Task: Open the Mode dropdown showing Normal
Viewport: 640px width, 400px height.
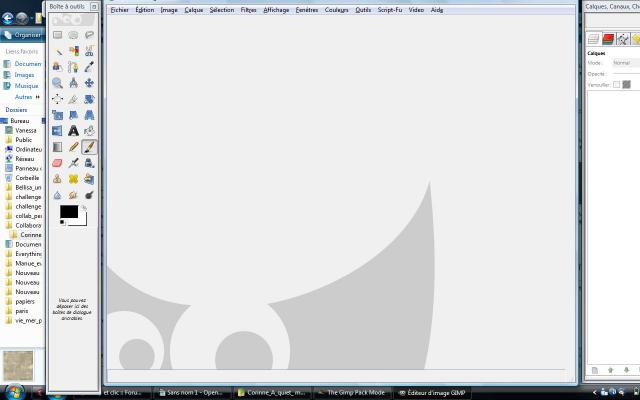Action: coord(626,63)
